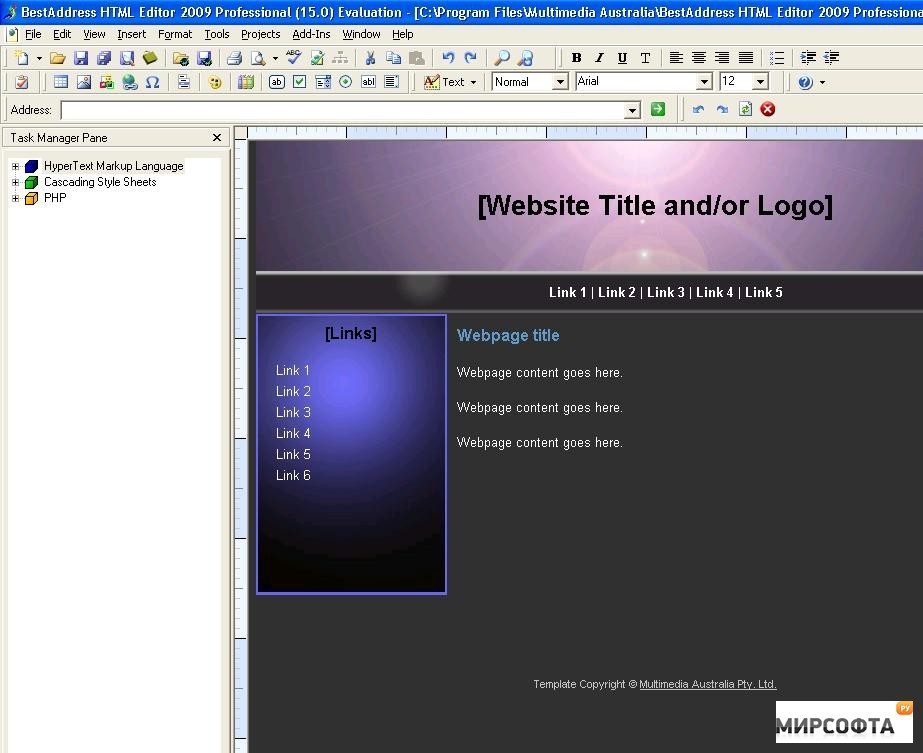Click the Multimedia Australia Pty. Ltd. link
The image size is (923, 753).
[x=708, y=684]
